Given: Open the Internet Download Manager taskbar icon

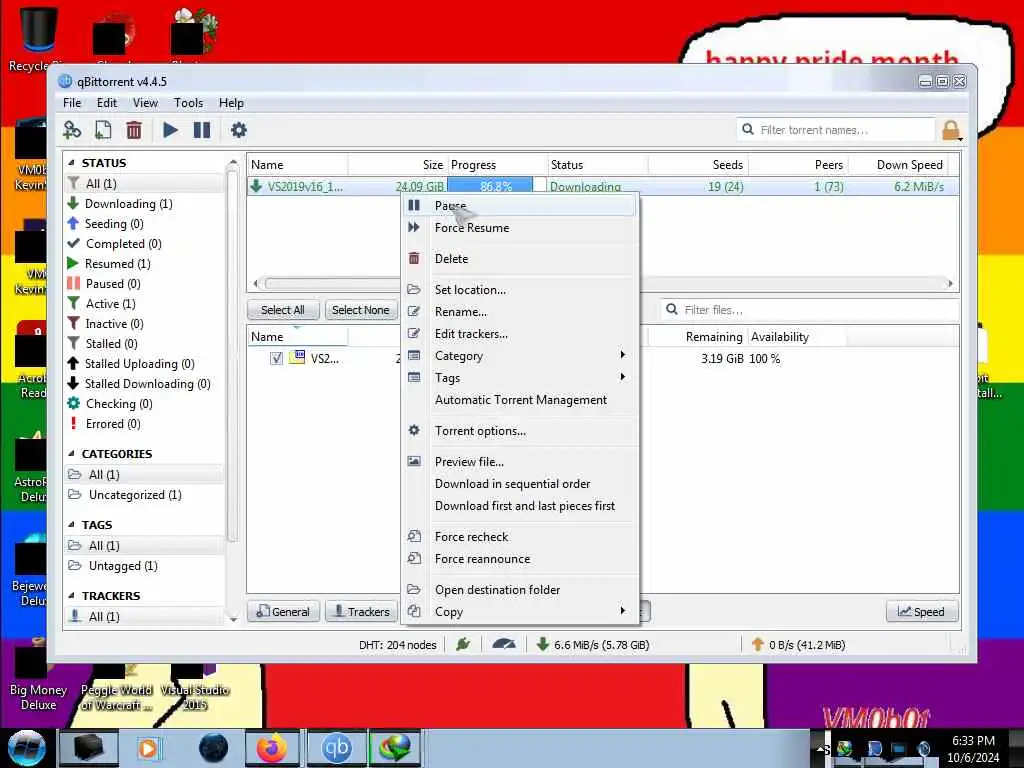Looking at the screenshot, I should click(396, 748).
